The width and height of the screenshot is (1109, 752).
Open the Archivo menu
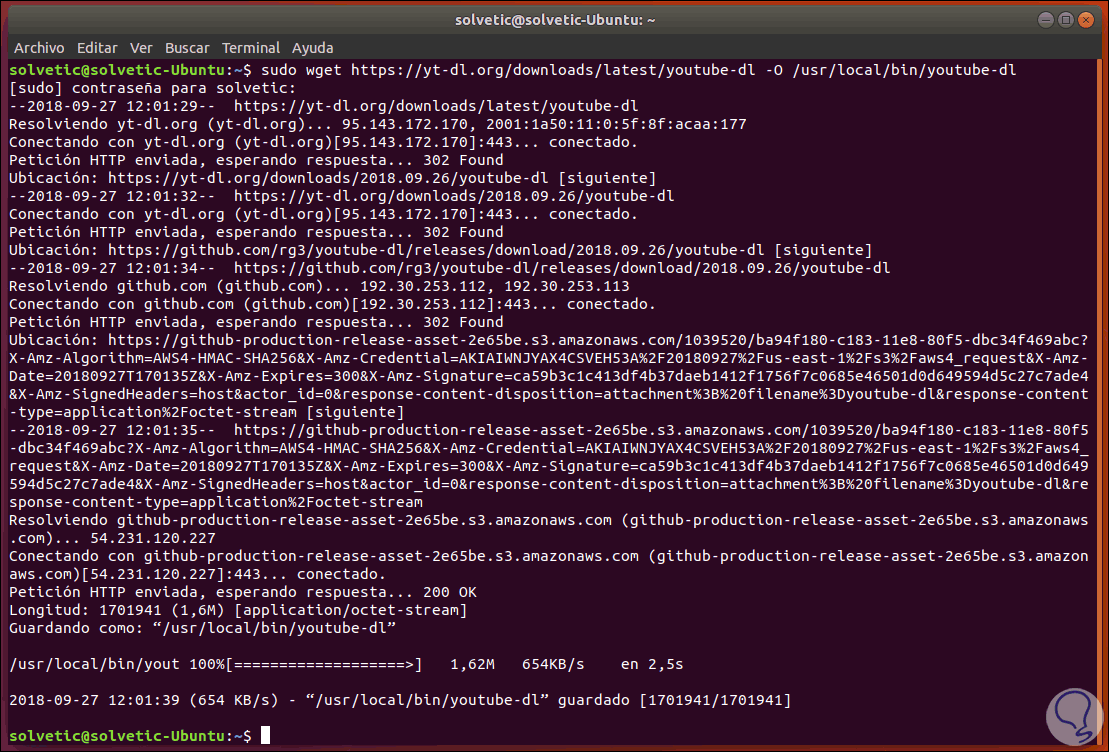point(39,48)
